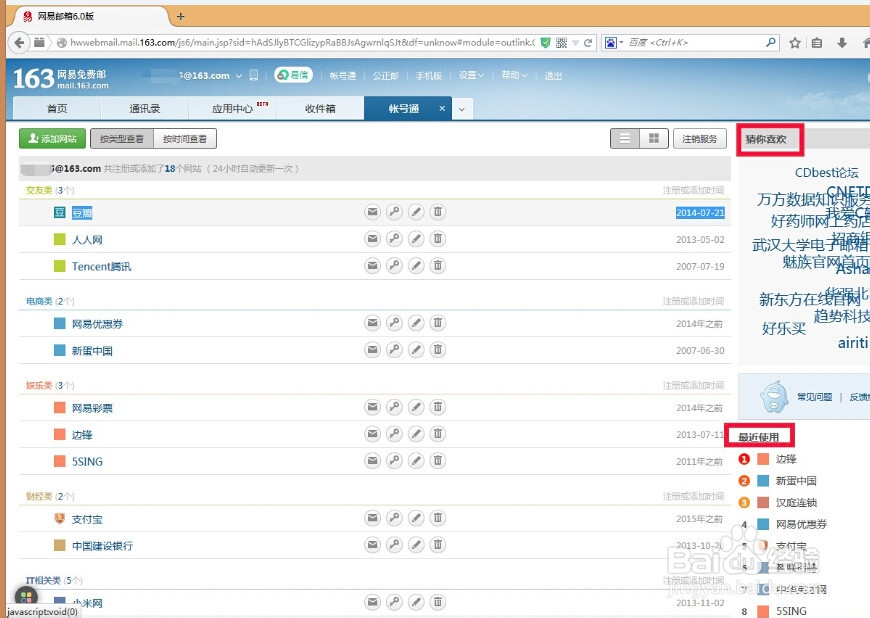Click the URL address bar
Viewport: 870px width, 618px height.
tap(302, 43)
